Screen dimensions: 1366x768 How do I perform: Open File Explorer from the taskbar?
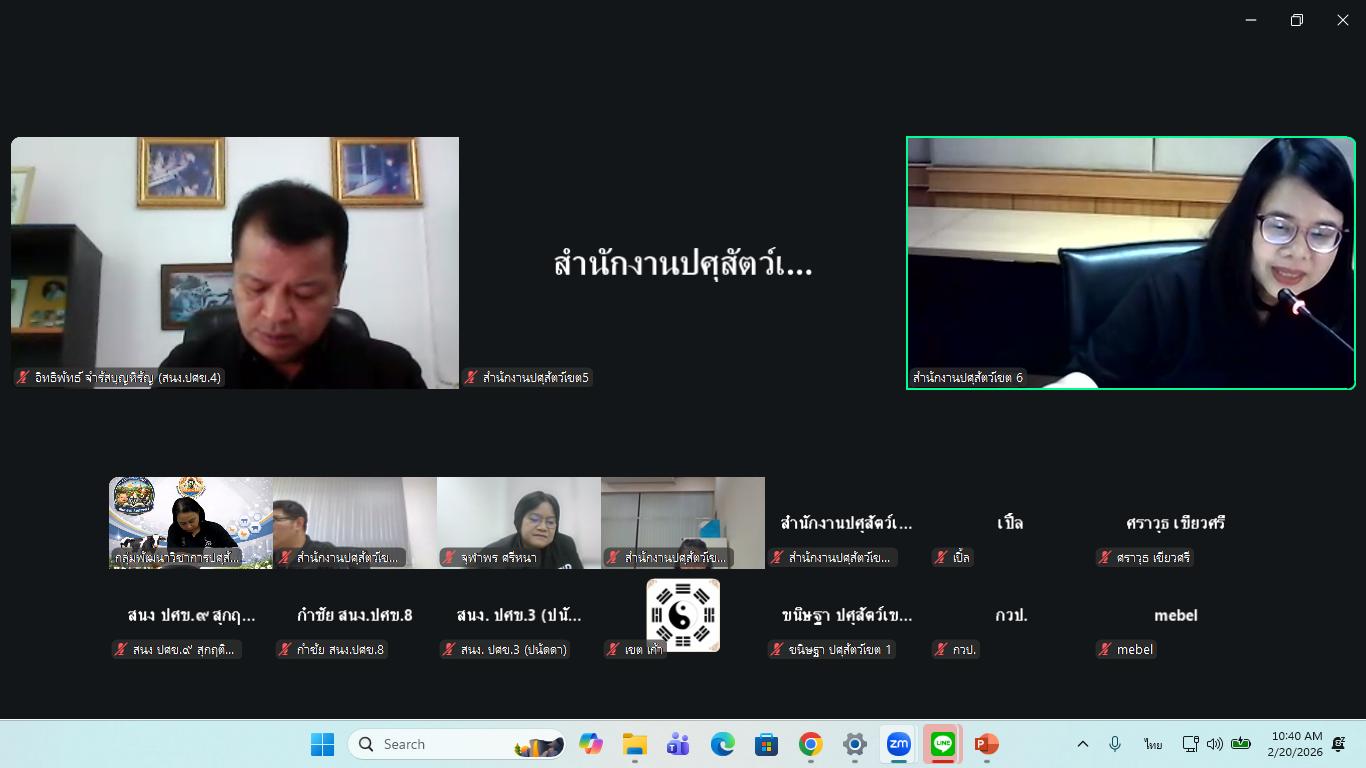pyautogui.click(x=634, y=744)
